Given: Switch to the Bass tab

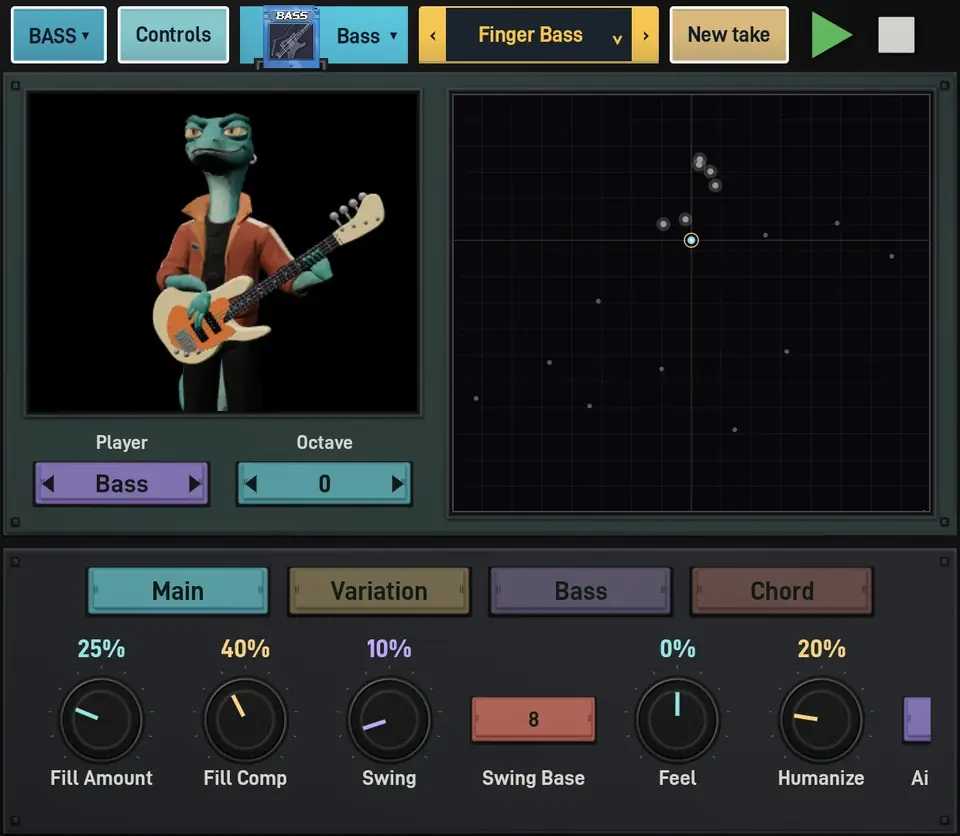Looking at the screenshot, I should click(580, 591).
